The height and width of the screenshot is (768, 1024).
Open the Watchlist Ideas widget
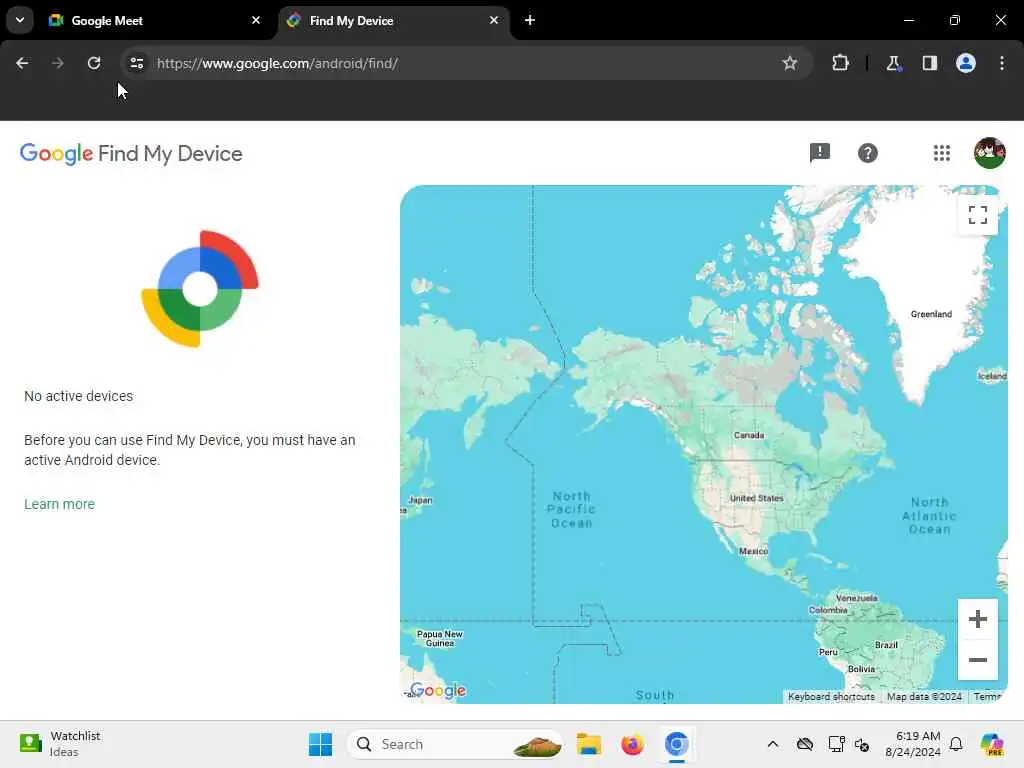60,744
